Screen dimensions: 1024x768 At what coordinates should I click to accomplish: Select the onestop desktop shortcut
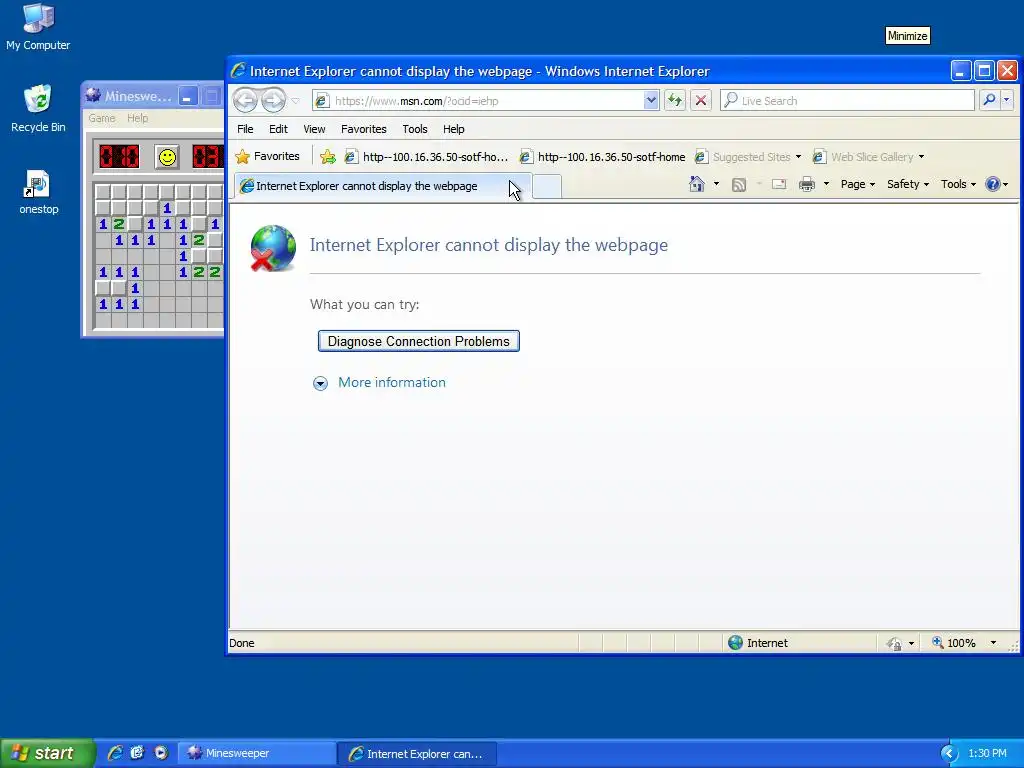click(x=38, y=192)
